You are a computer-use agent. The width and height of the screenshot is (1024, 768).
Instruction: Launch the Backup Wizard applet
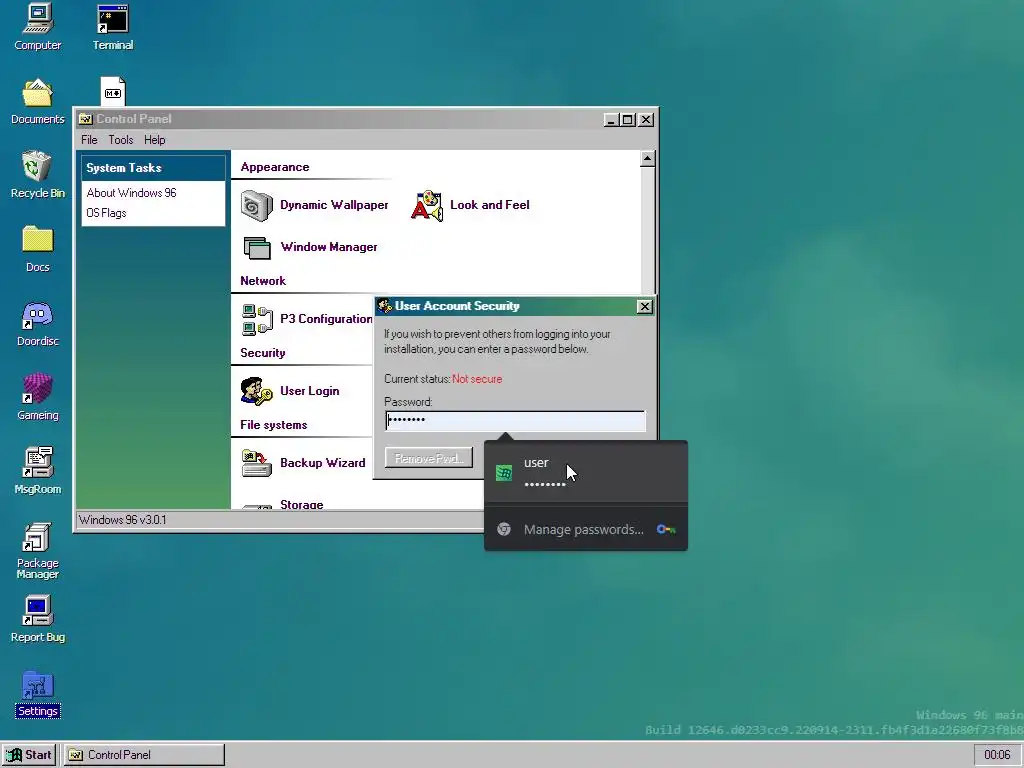(303, 463)
